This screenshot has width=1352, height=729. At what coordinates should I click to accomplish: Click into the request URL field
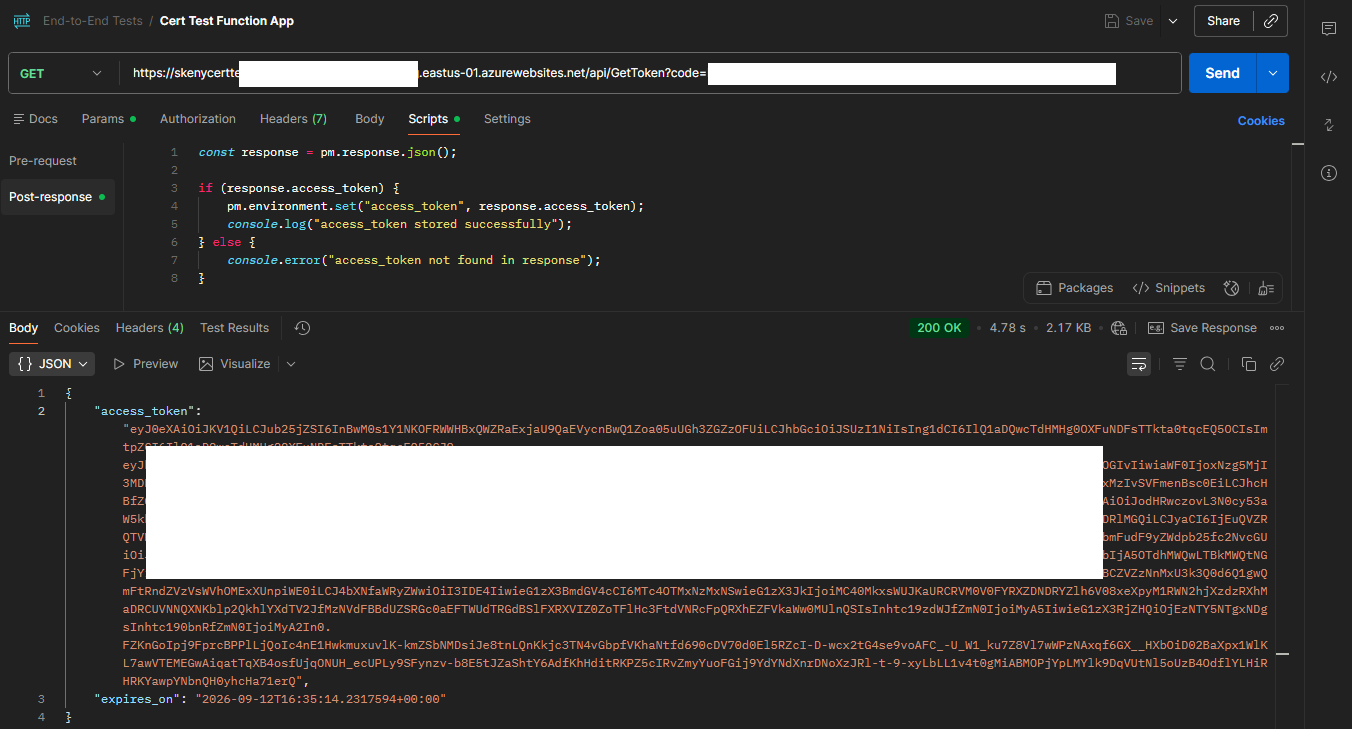pyautogui.click(x=650, y=73)
